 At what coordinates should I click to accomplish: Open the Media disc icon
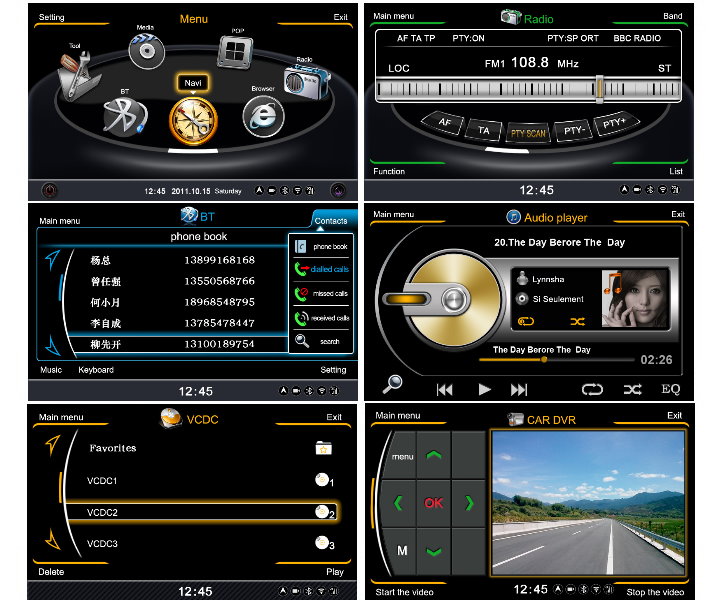[x=147, y=50]
